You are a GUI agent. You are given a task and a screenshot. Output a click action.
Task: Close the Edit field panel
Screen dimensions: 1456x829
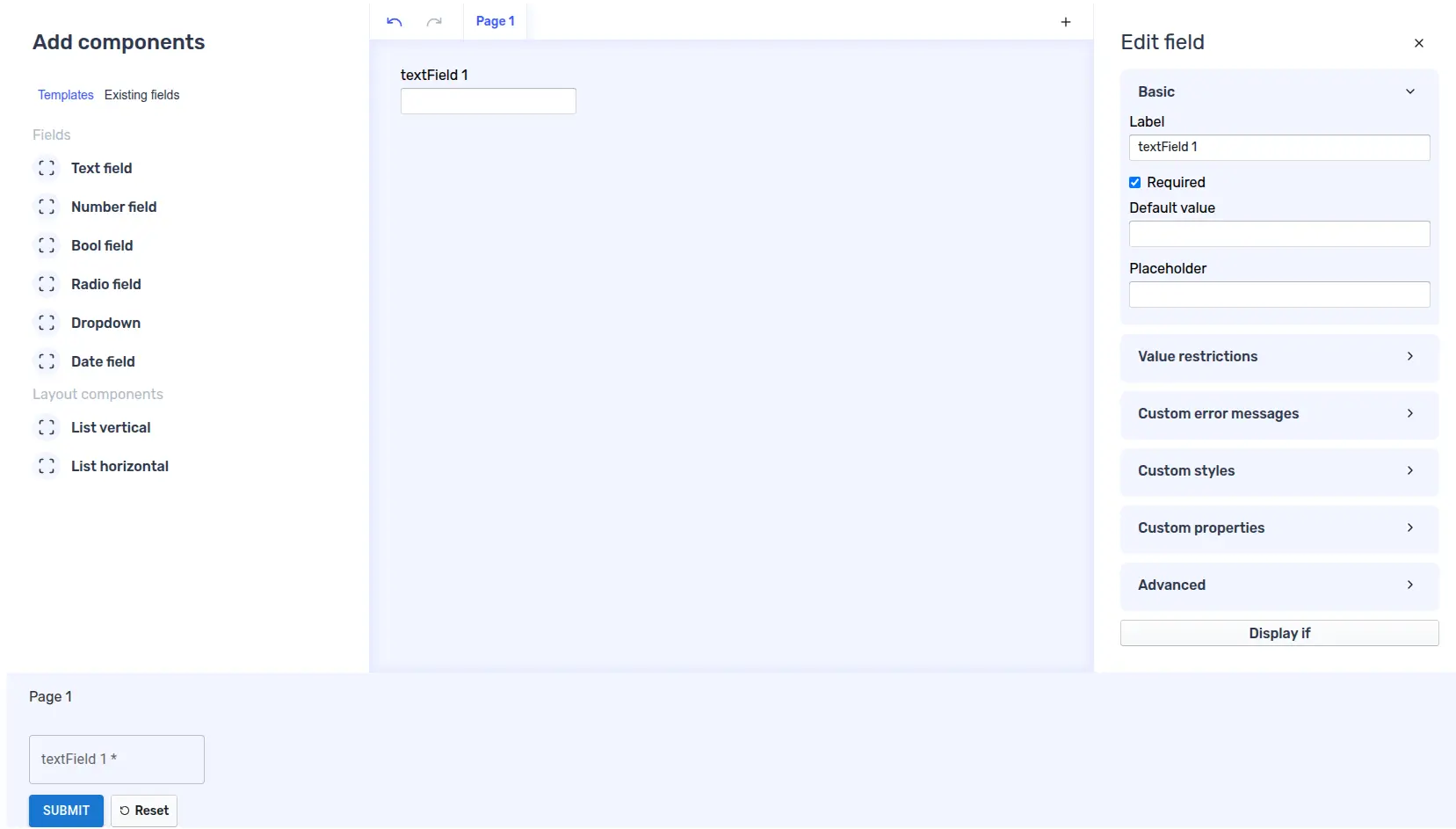[1418, 43]
